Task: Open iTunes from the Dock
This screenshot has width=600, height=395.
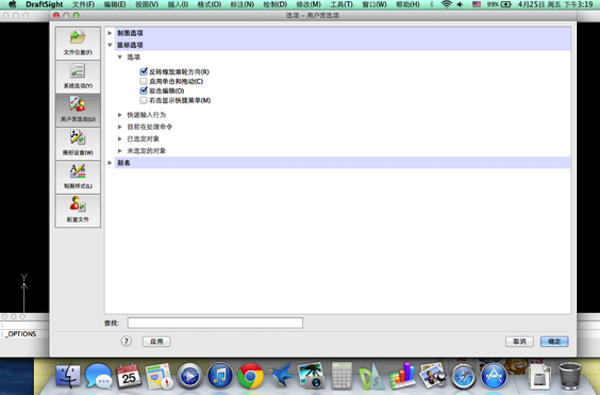Action: click(220, 376)
